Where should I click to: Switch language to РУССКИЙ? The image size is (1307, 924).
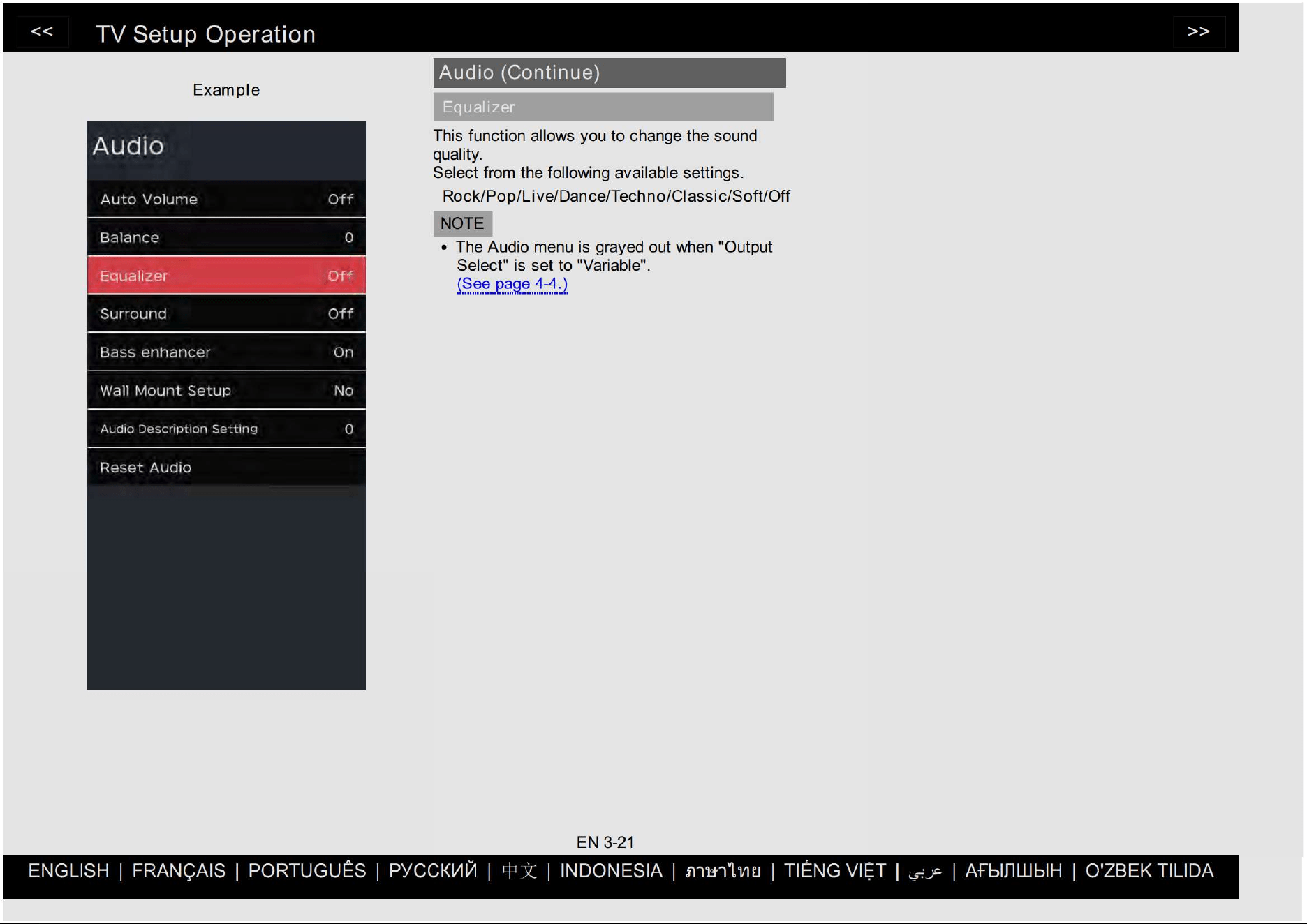coord(433,870)
